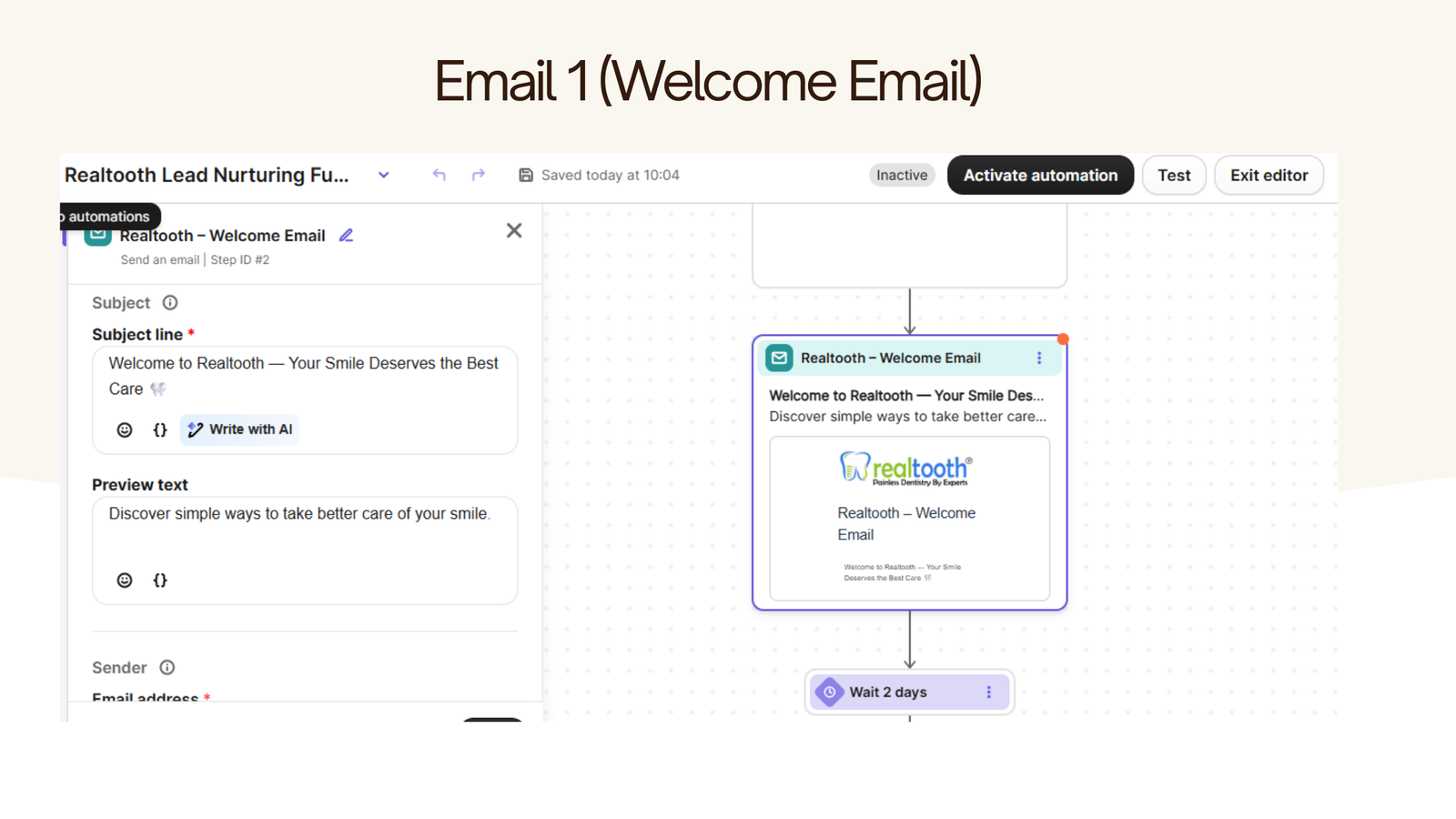
Task: Click the "Step ID #2" text
Action: (240, 260)
